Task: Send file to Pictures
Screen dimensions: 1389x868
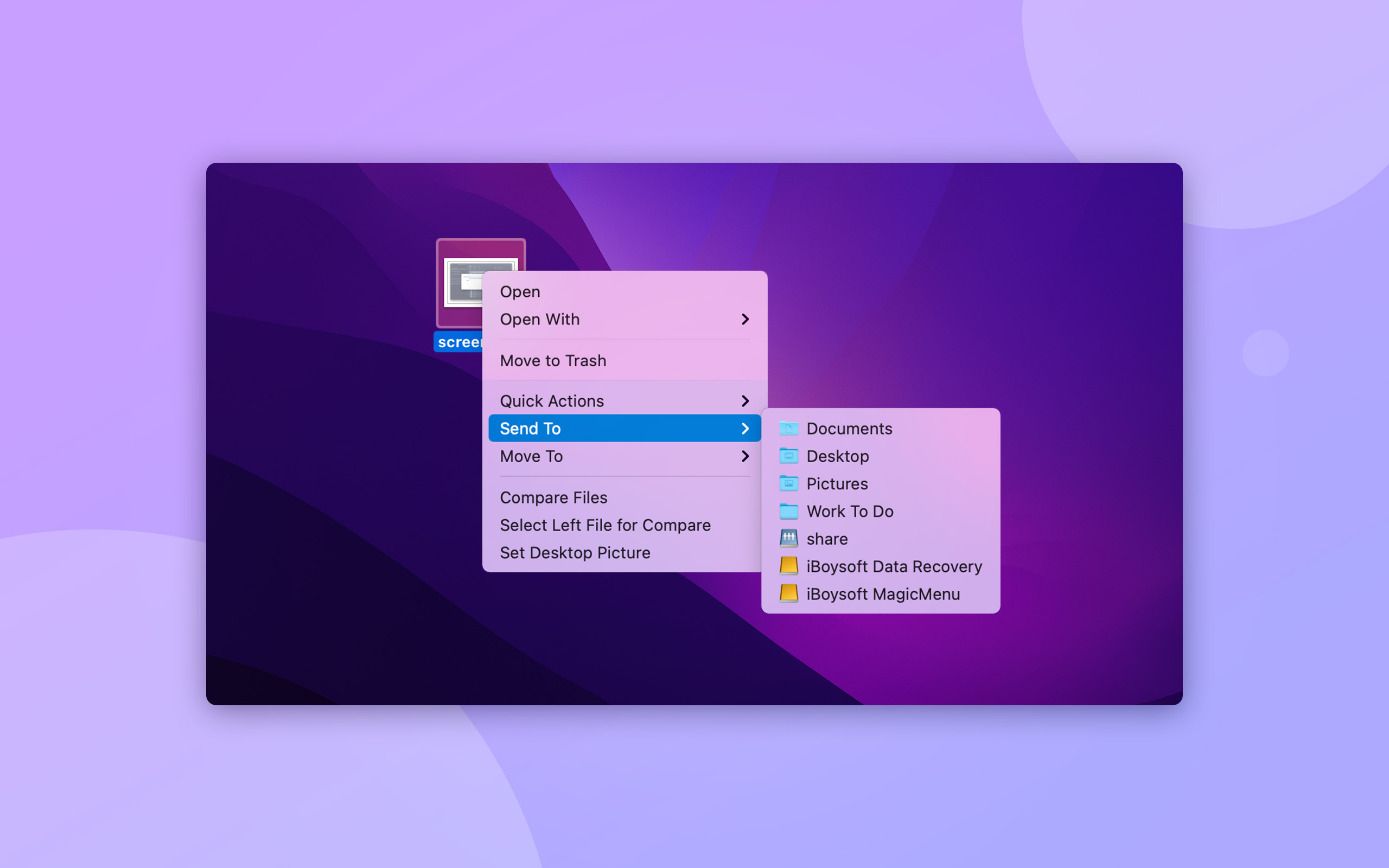Action: pyautogui.click(x=881, y=483)
